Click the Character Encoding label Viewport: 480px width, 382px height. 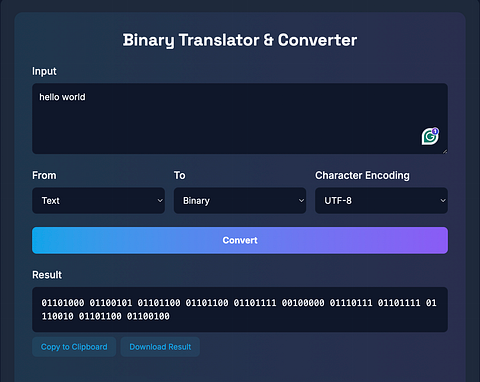click(x=362, y=175)
